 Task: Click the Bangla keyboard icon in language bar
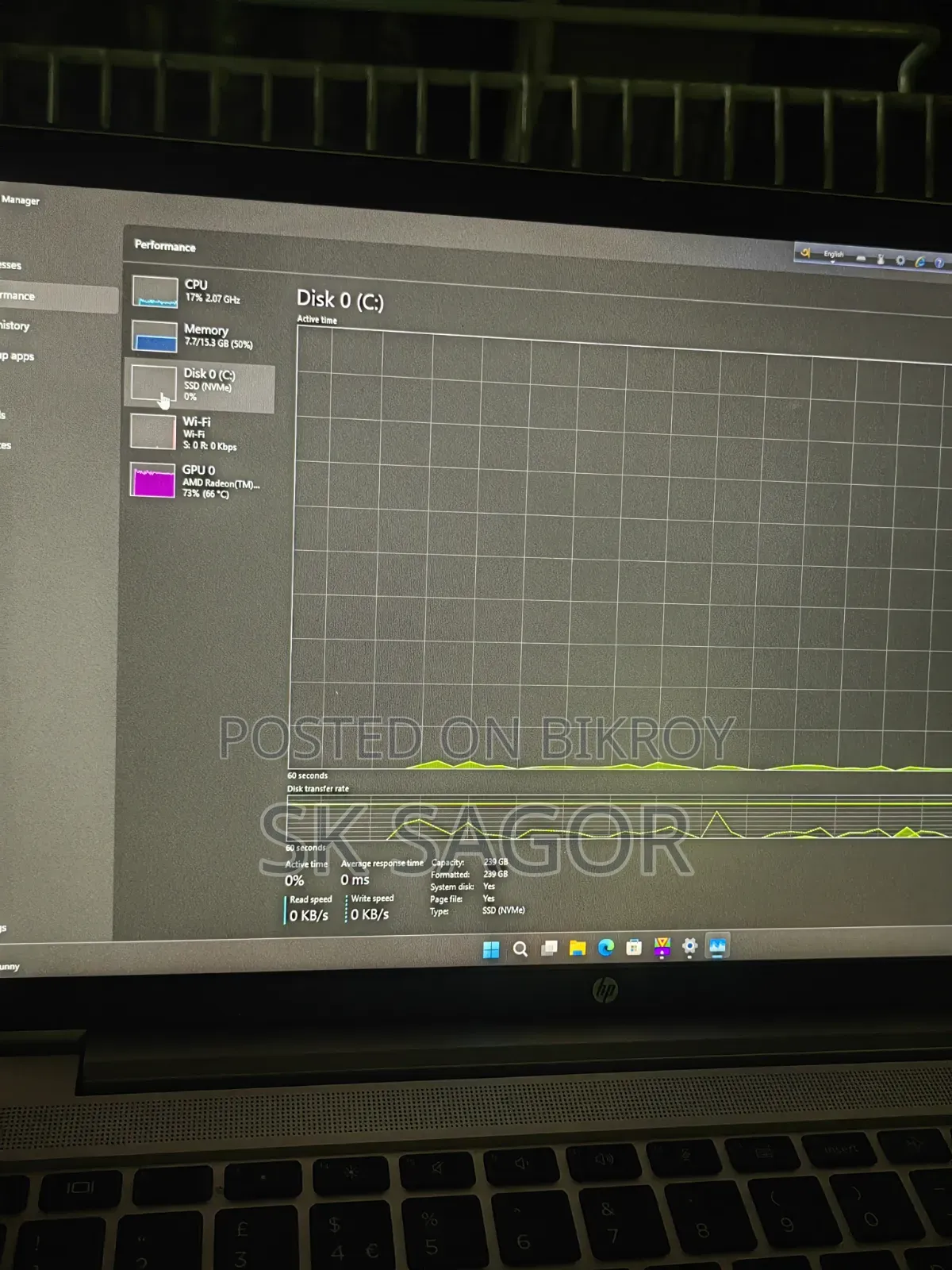(x=806, y=253)
